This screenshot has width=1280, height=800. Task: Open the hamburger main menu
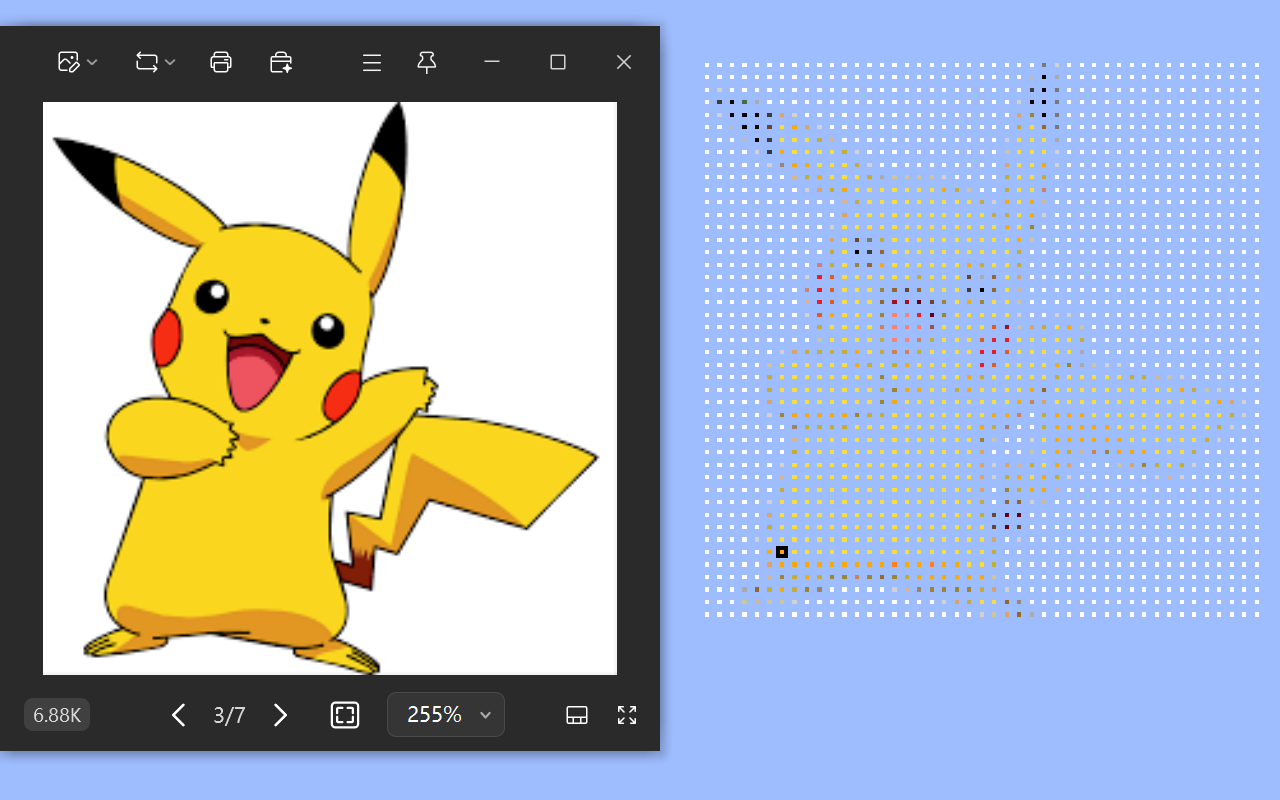pyautogui.click(x=372, y=63)
